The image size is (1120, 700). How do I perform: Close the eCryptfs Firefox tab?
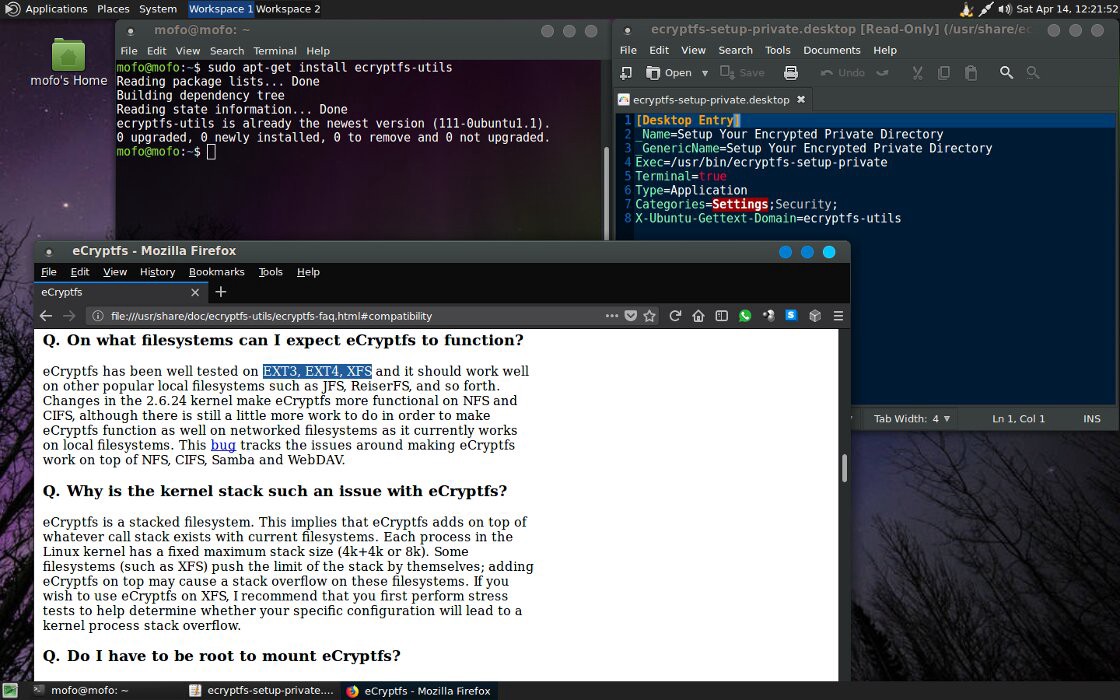[x=195, y=292]
